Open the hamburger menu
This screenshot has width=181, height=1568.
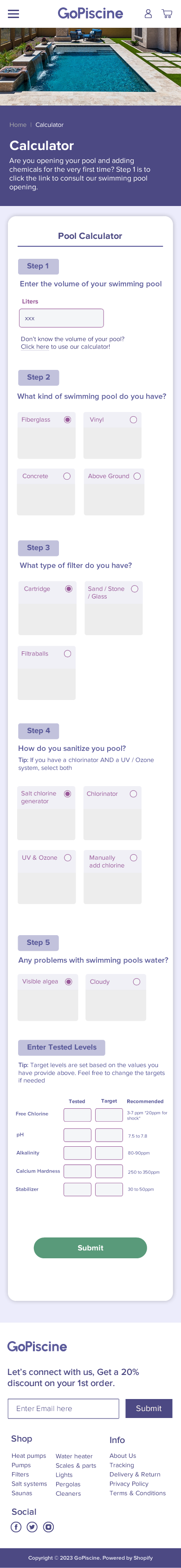pyautogui.click(x=13, y=14)
